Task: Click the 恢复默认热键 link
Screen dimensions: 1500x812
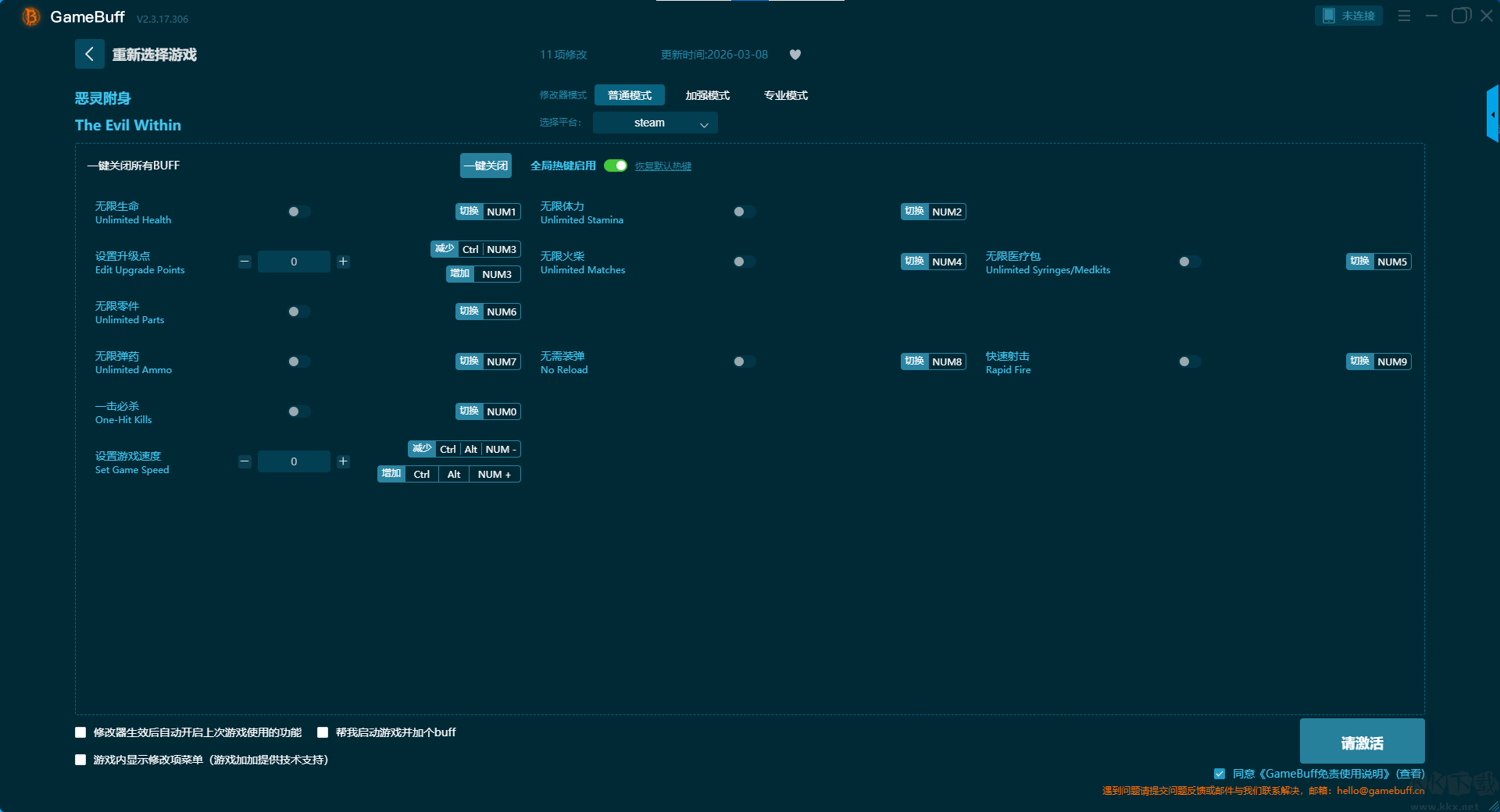Action: tap(662, 166)
